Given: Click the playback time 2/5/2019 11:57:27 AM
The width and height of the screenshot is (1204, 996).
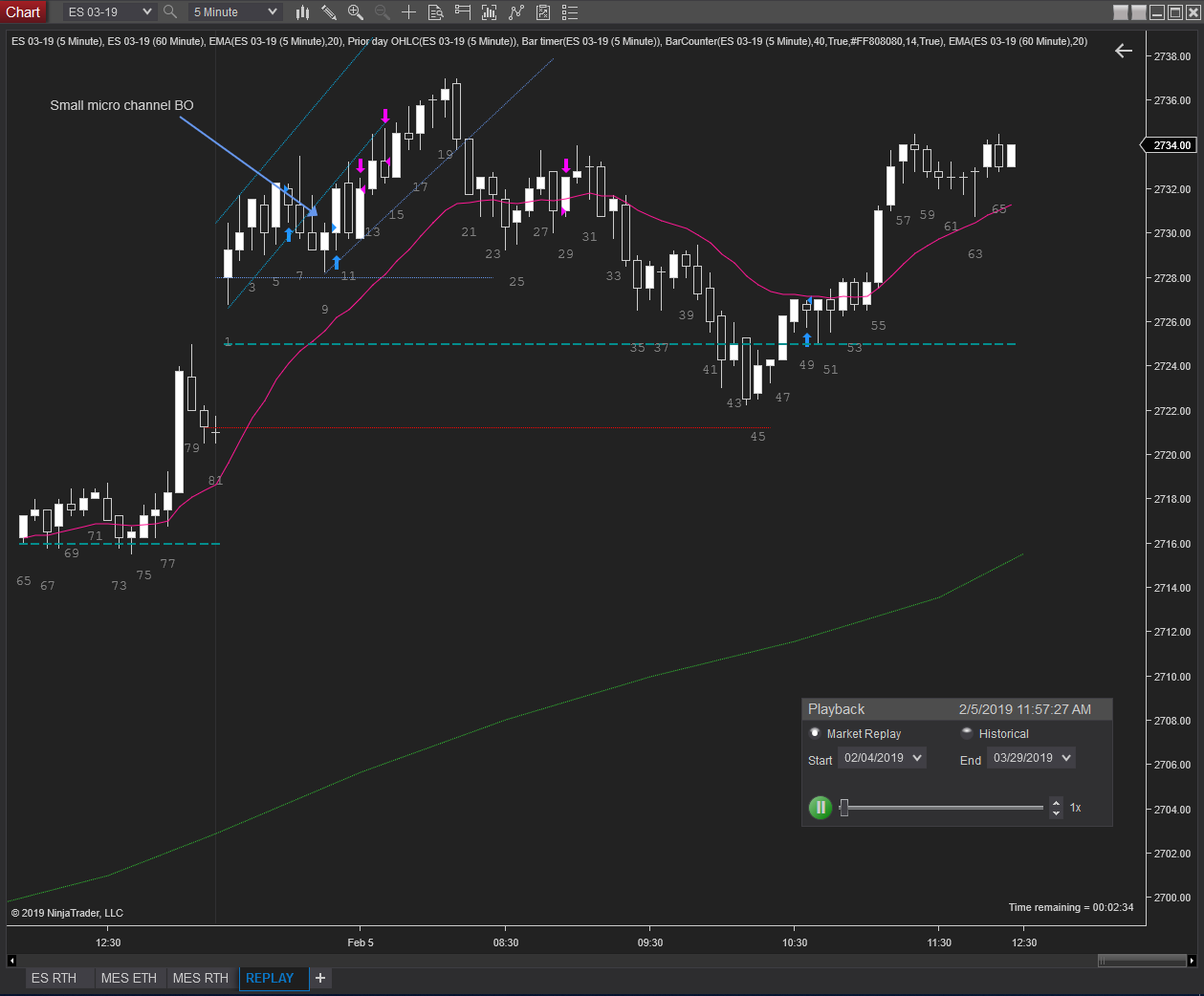Looking at the screenshot, I should 1025,709.
